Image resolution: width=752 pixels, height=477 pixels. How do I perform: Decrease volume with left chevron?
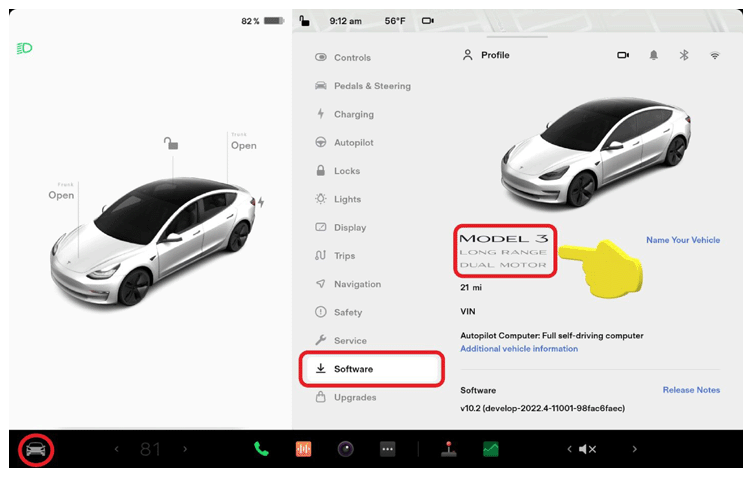[x=569, y=449]
